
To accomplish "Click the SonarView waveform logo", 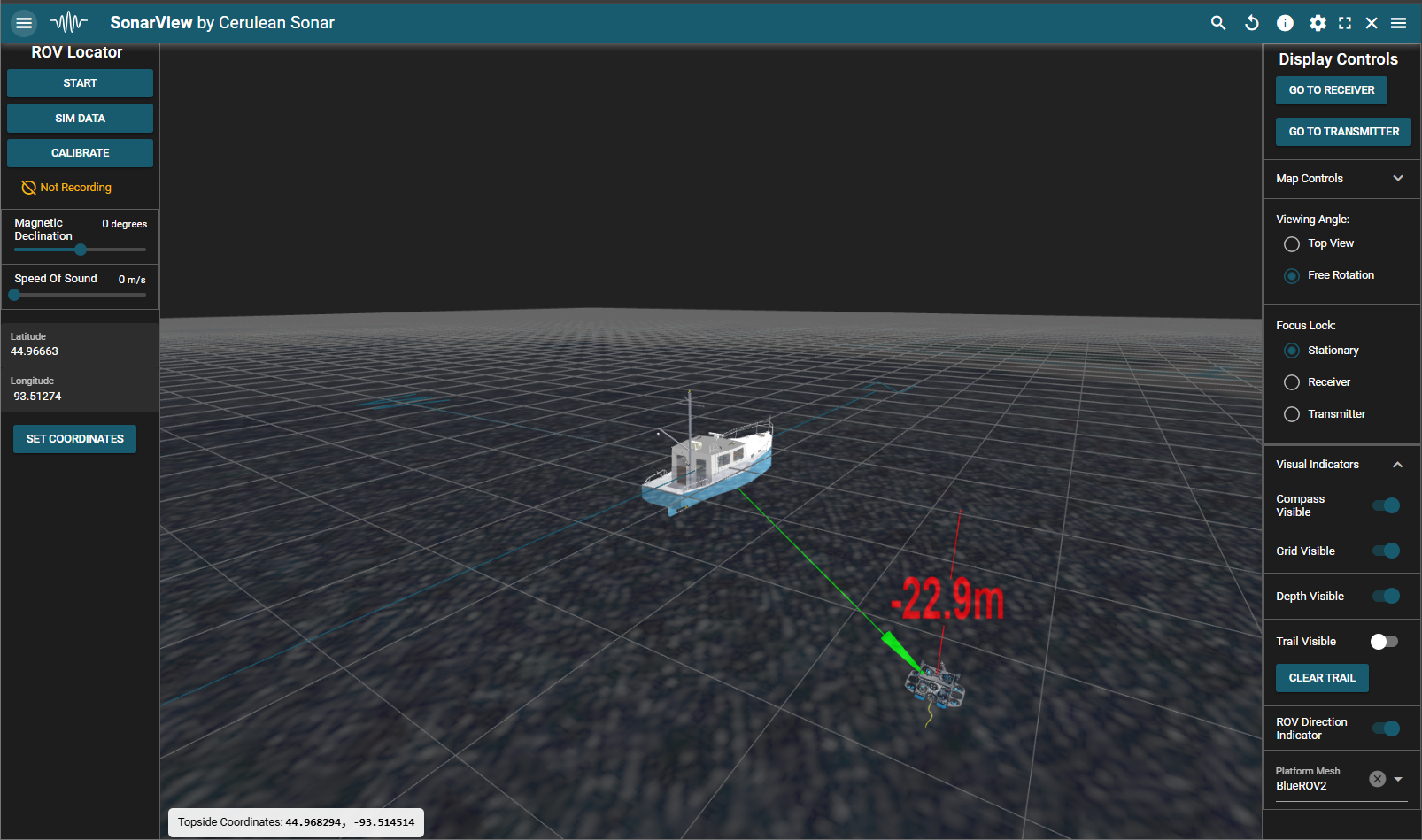I will click(x=68, y=23).
